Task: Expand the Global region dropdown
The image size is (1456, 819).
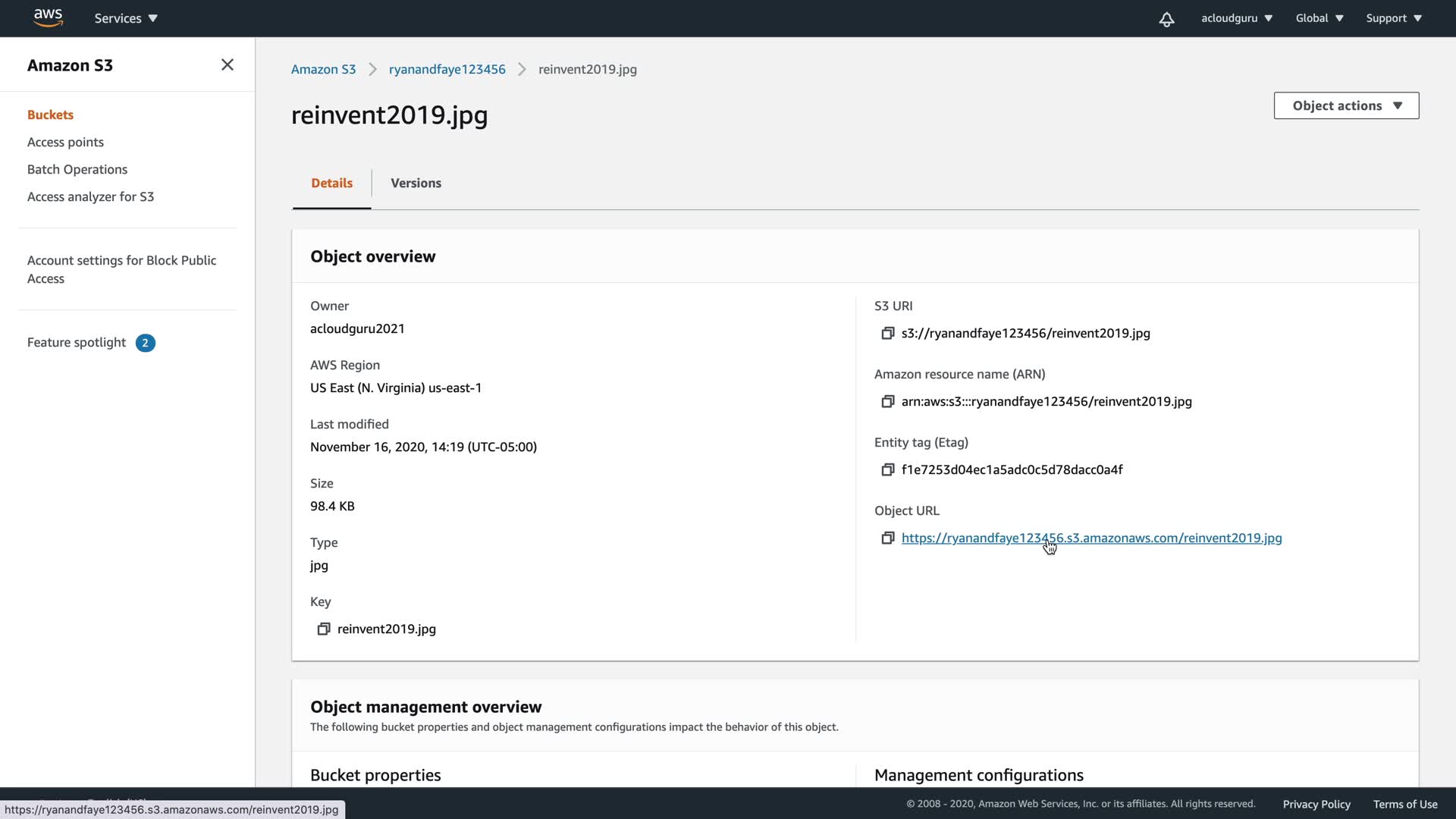Action: tap(1319, 18)
